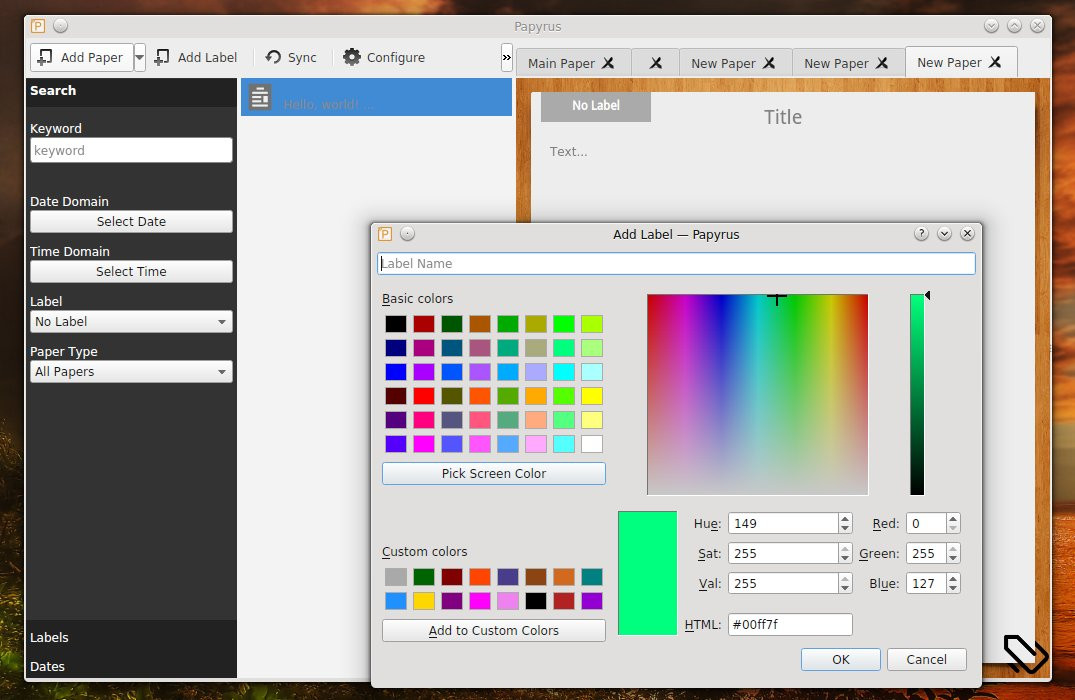This screenshot has width=1075, height=700.
Task: Click the pin button in main window titlebar
Action: point(61,26)
